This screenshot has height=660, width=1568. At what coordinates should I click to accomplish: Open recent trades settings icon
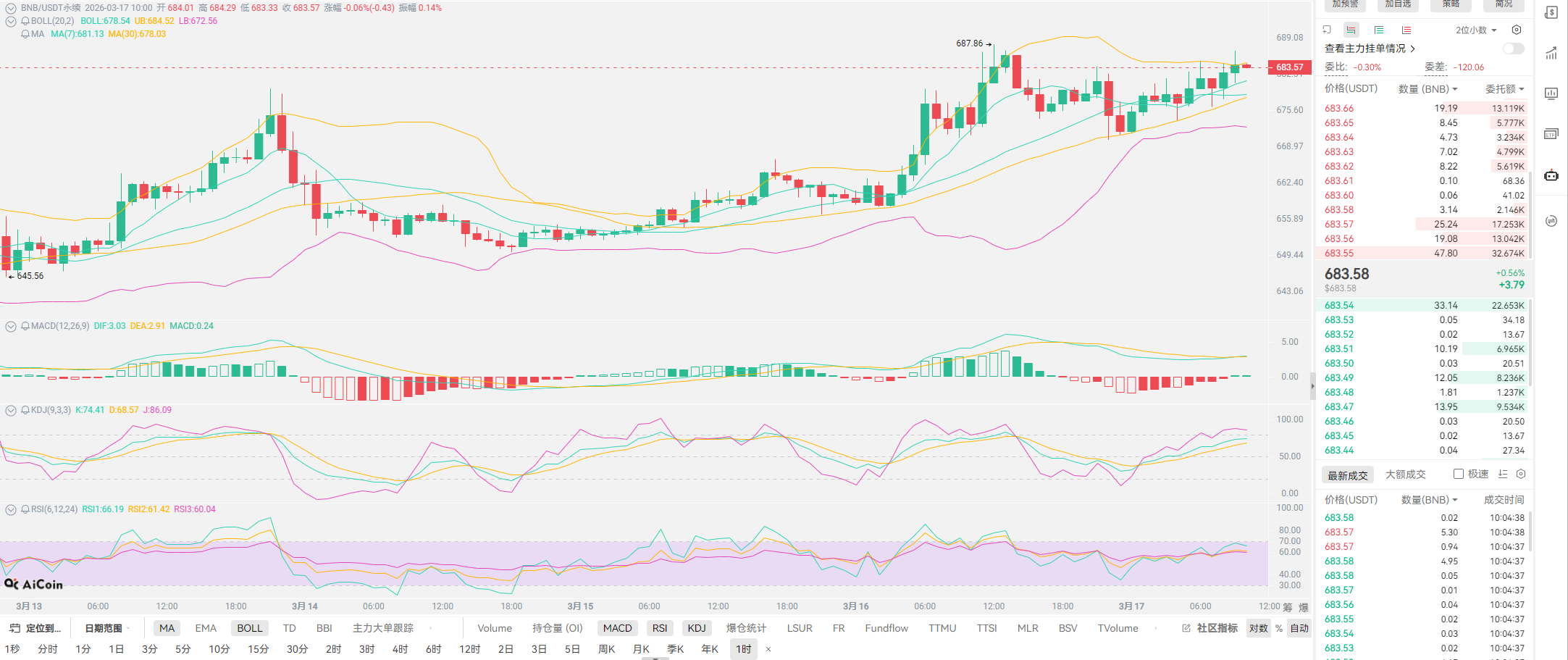[x=1521, y=474]
